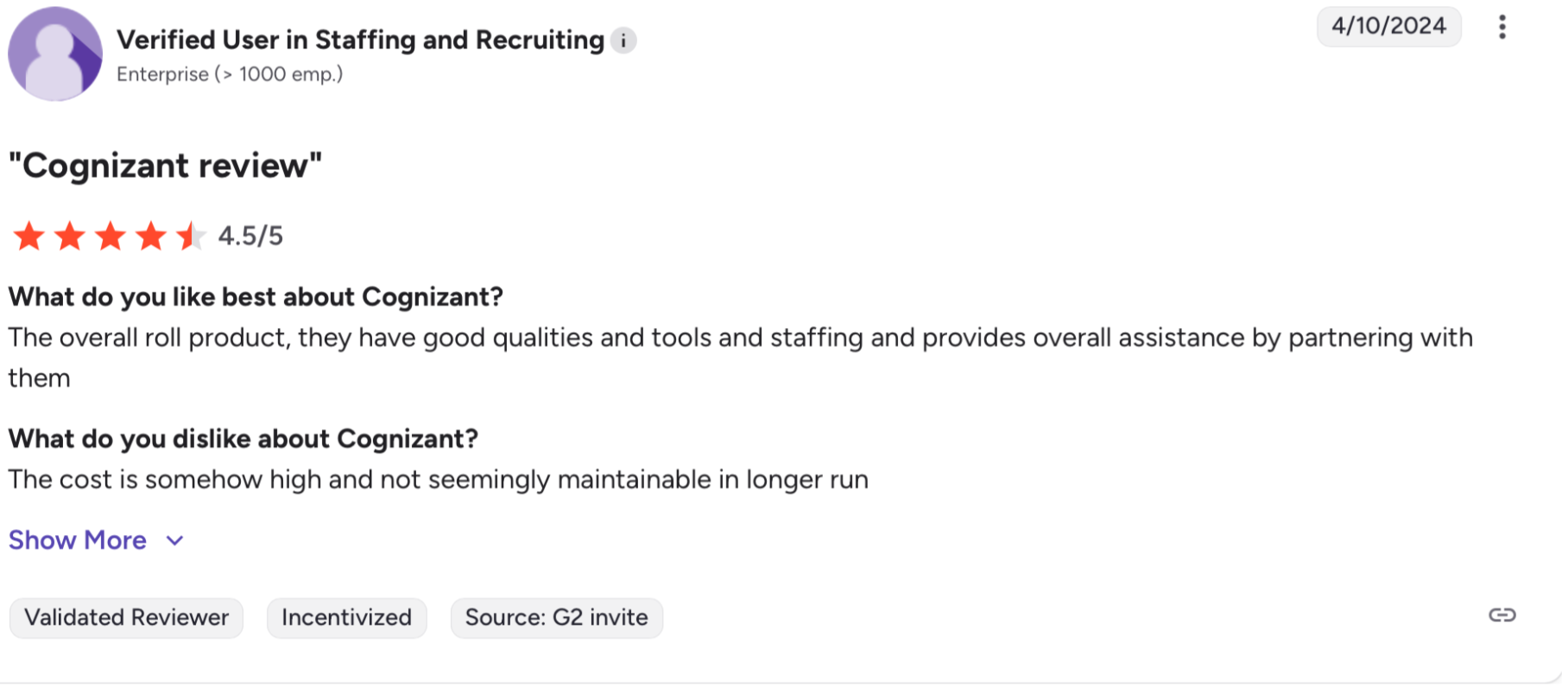Click the Incentivized badge

click(x=346, y=618)
